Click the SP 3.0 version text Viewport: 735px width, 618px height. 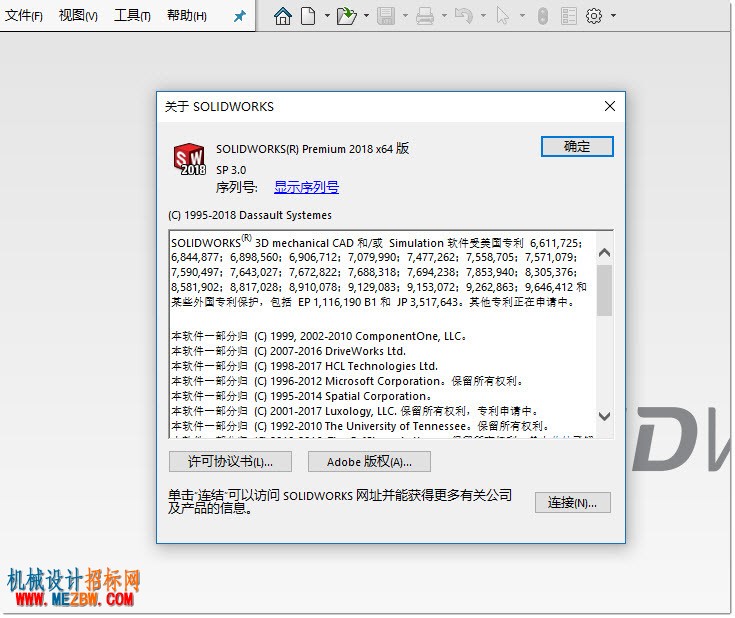click(x=231, y=170)
